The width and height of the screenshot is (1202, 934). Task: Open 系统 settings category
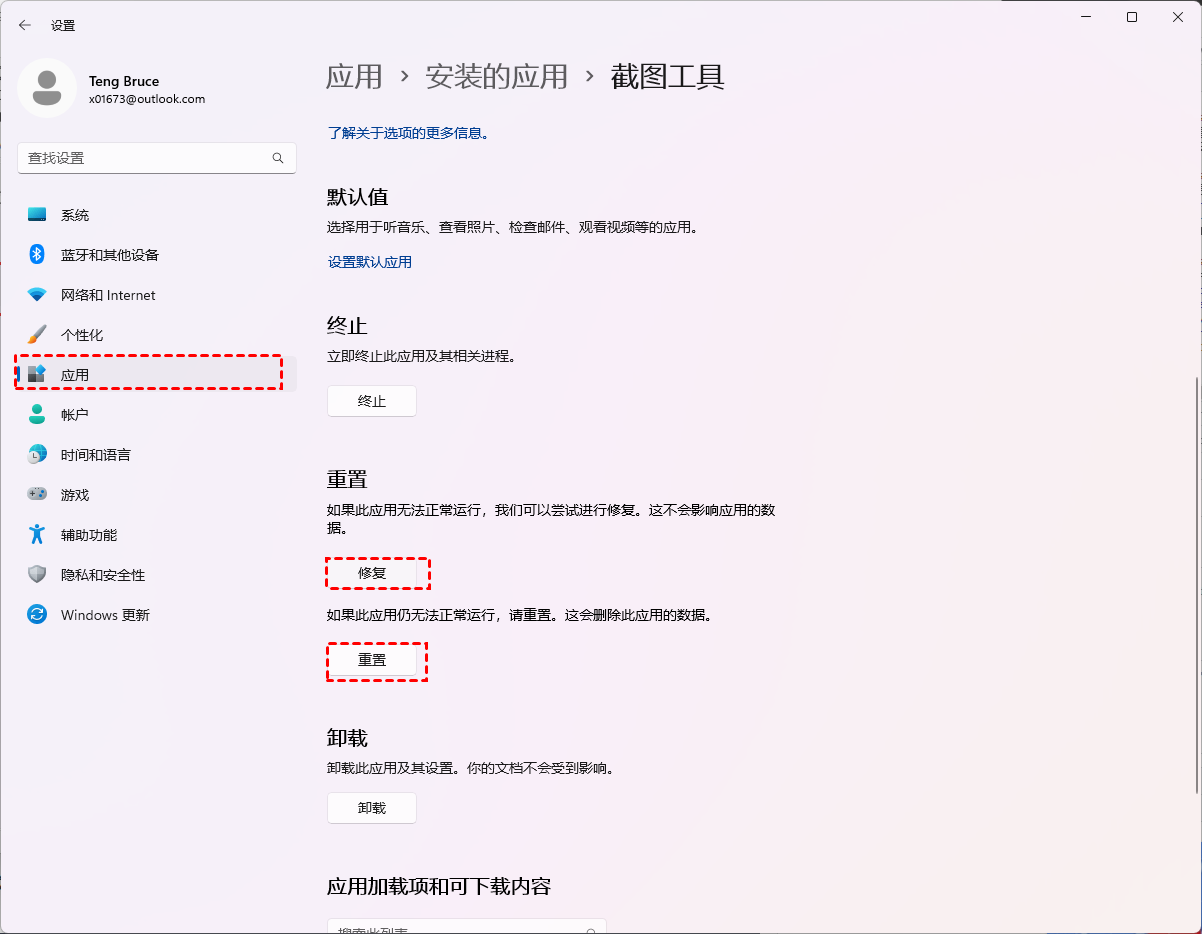click(157, 215)
